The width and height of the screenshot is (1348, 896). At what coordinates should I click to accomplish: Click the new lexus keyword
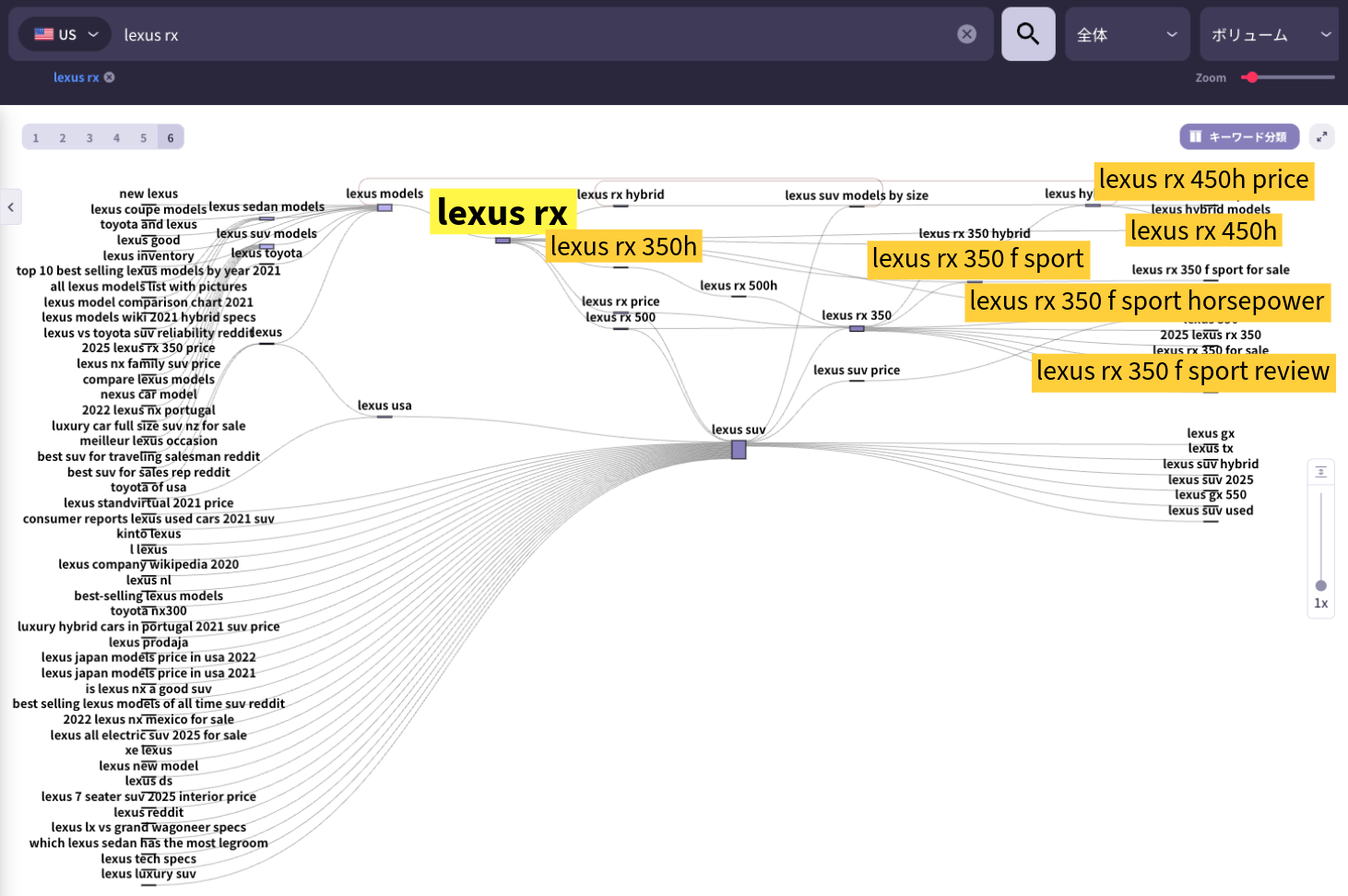tap(148, 194)
